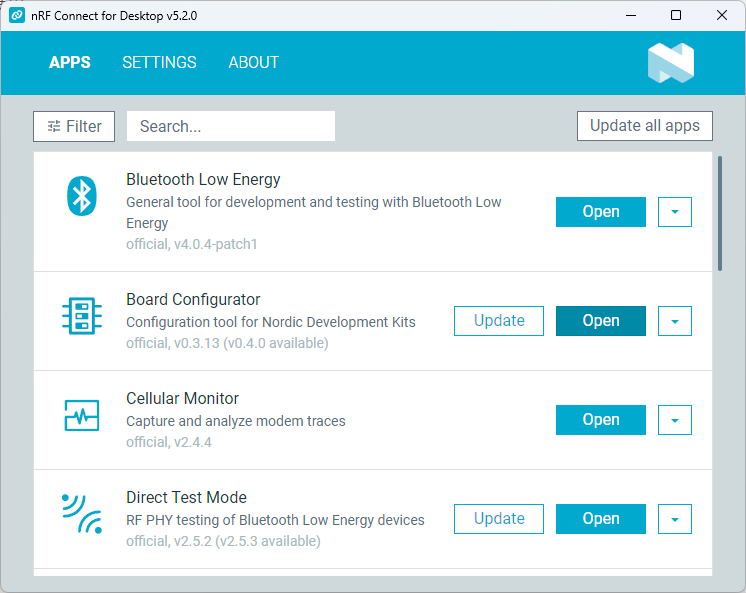The image size is (746, 593).
Task: Update the Board Configurator app
Action: [499, 321]
